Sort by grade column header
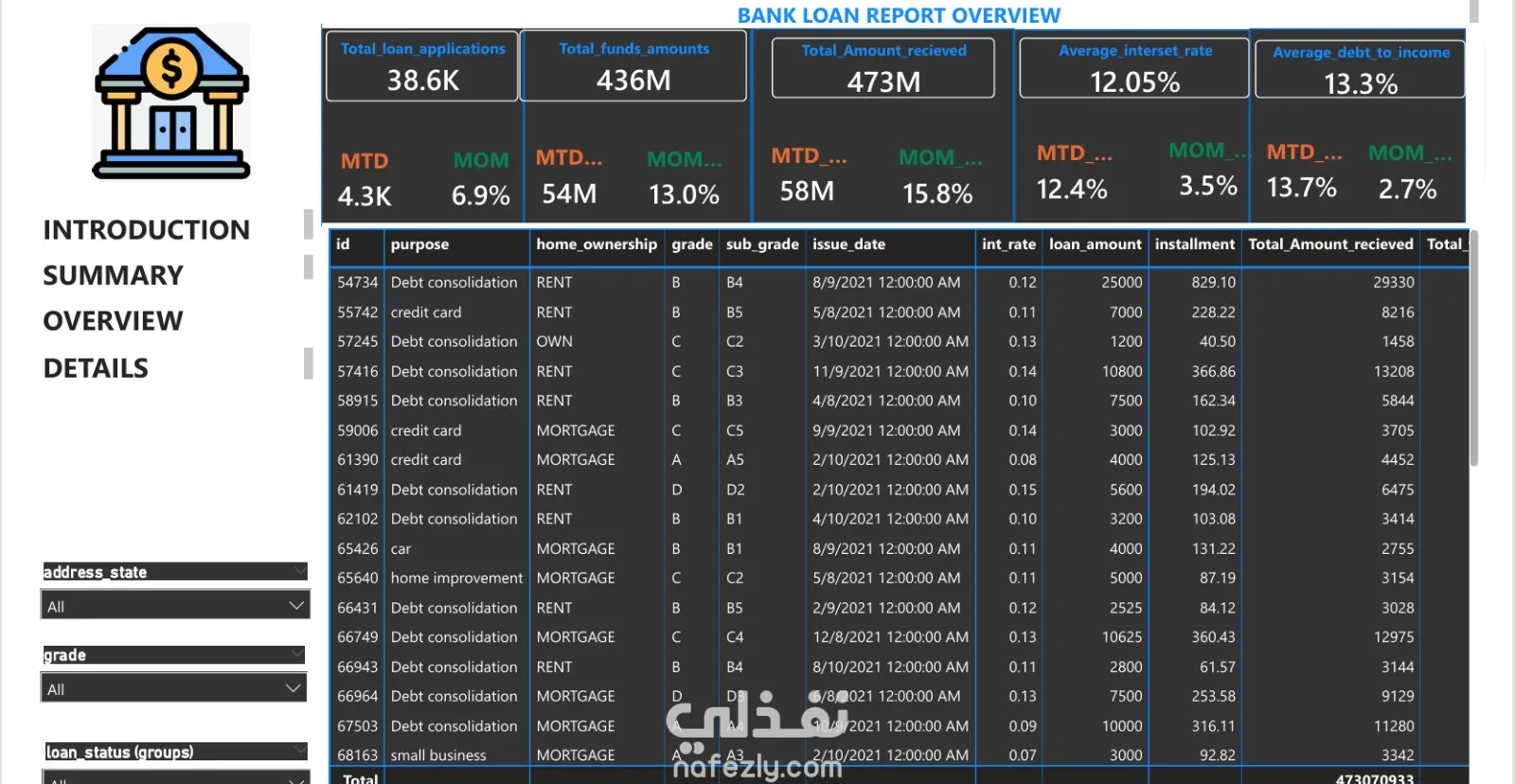The image size is (1515, 784). [692, 244]
